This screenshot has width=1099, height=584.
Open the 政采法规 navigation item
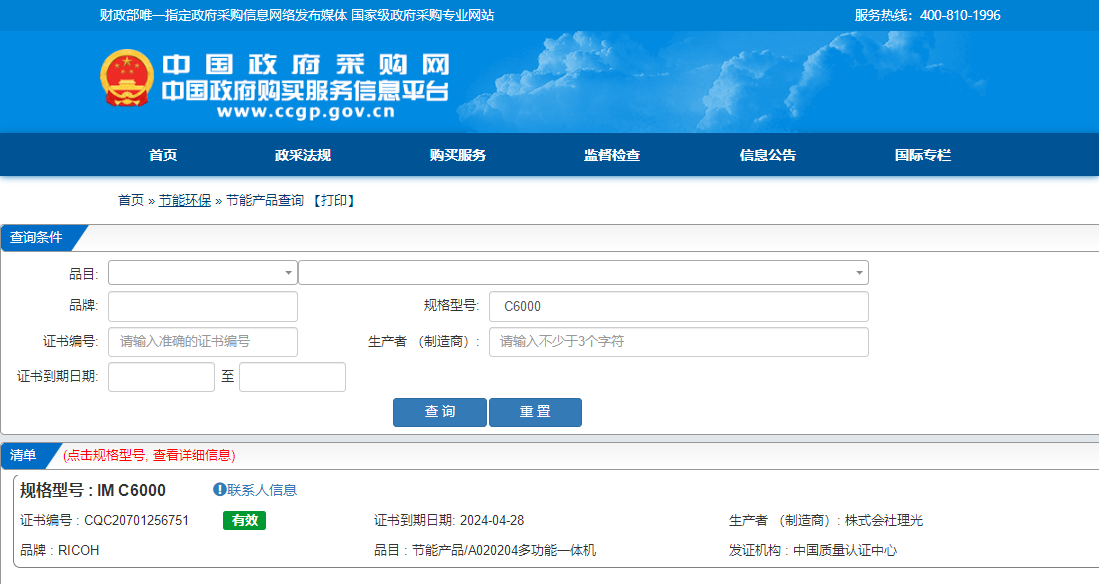pos(303,155)
